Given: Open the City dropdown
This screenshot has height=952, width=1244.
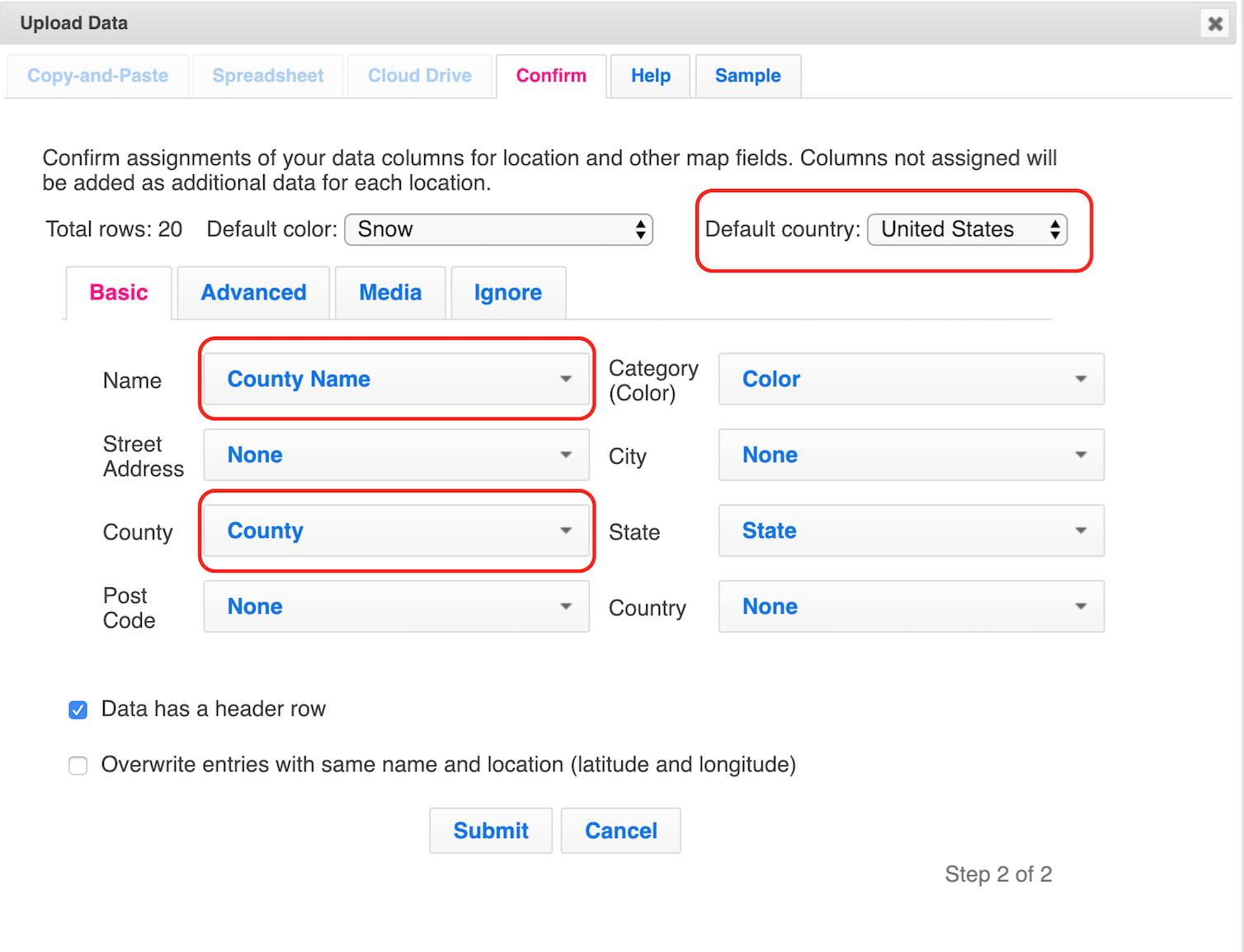Looking at the screenshot, I should [x=912, y=455].
